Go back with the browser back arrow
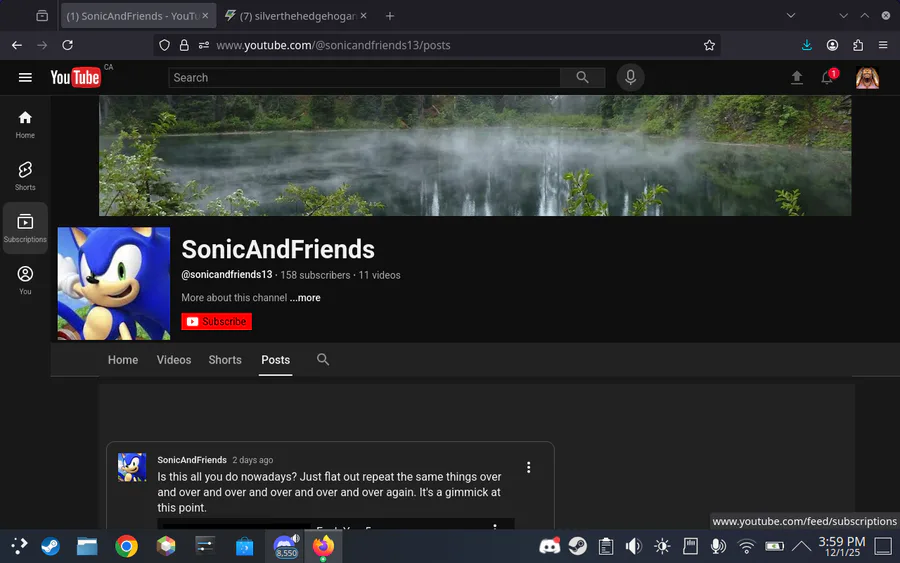The image size is (900, 563). [x=17, y=45]
